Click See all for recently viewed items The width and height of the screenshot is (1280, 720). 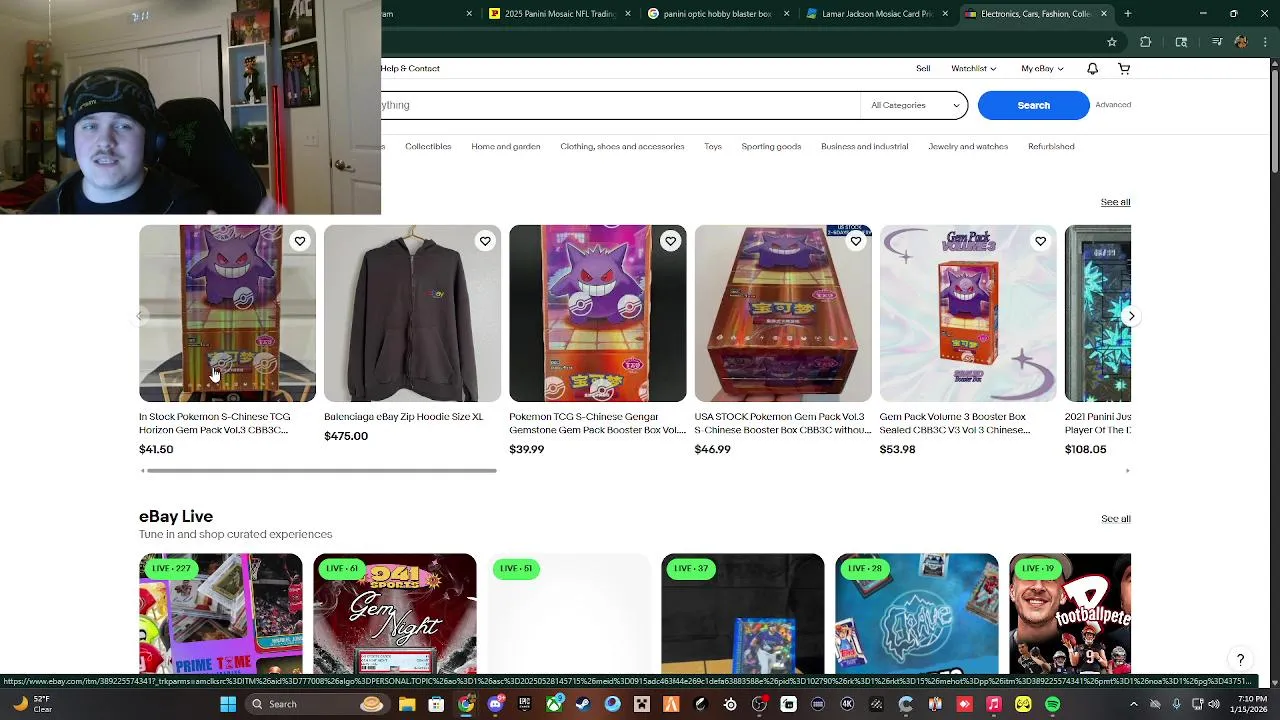[x=1115, y=202]
